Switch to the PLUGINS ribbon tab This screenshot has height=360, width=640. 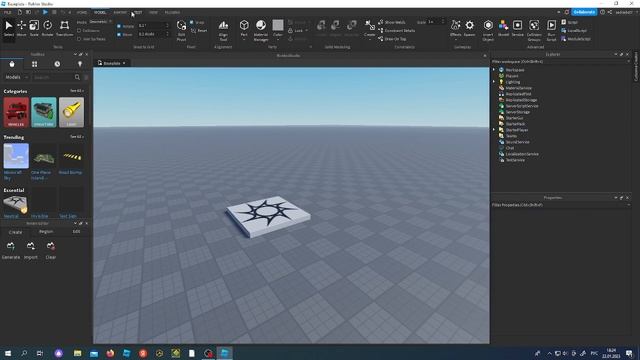(x=172, y=12)
